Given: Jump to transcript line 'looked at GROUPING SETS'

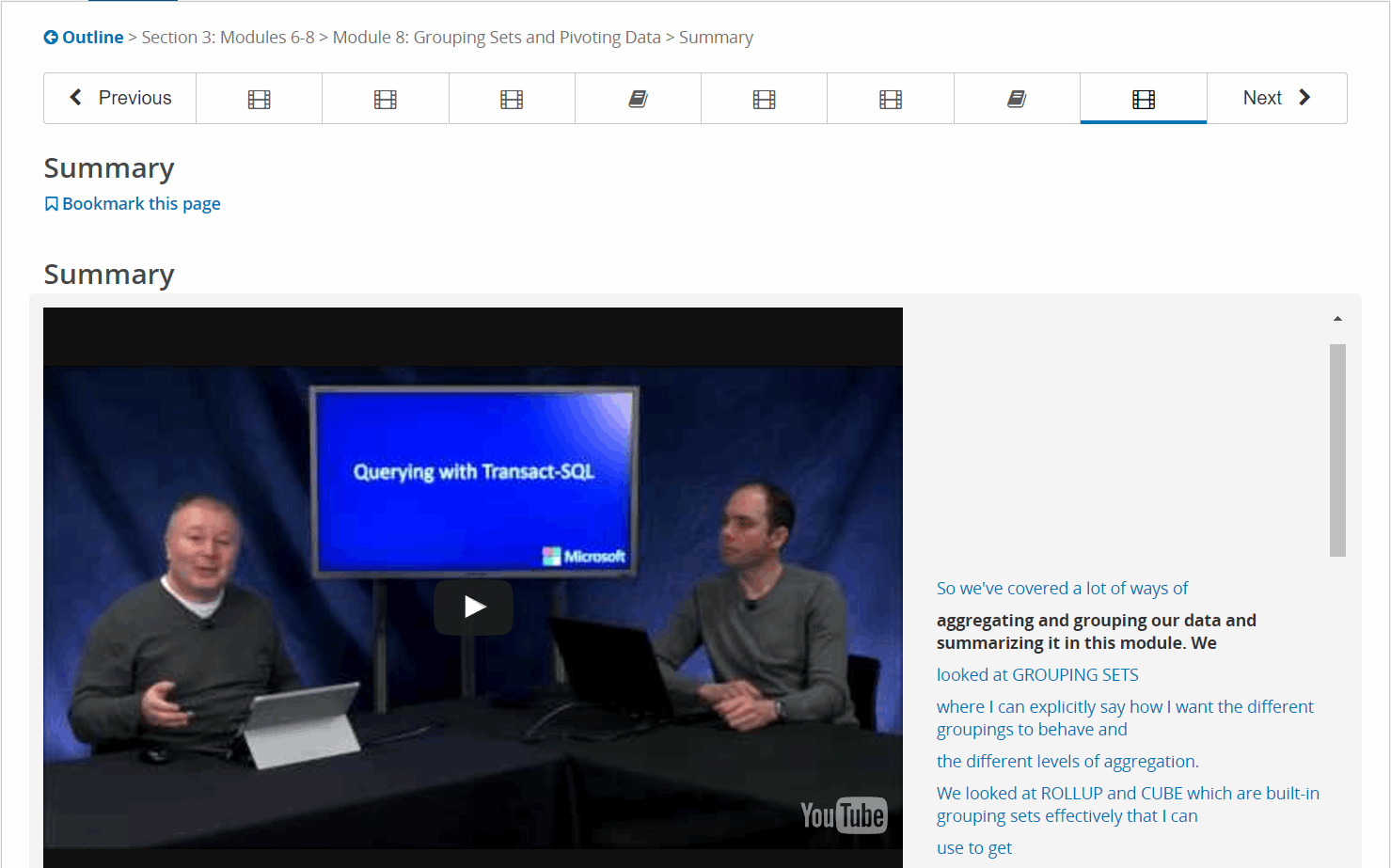Looking at the screenshot, I should click(1037, 675).
